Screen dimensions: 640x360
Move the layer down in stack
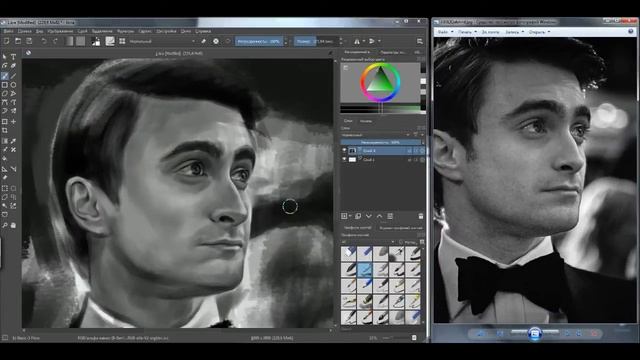point(369,216)
